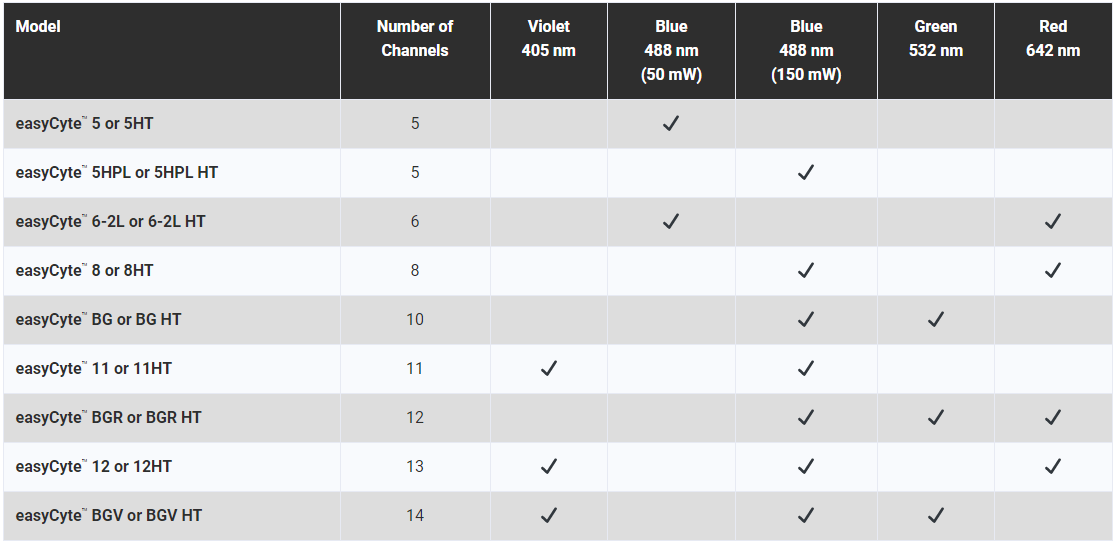This screenshot has height=546, width=1118.
Task: Click the easyCyte BGR Green 532 nm checkmark
Action: tap(935, 417)
